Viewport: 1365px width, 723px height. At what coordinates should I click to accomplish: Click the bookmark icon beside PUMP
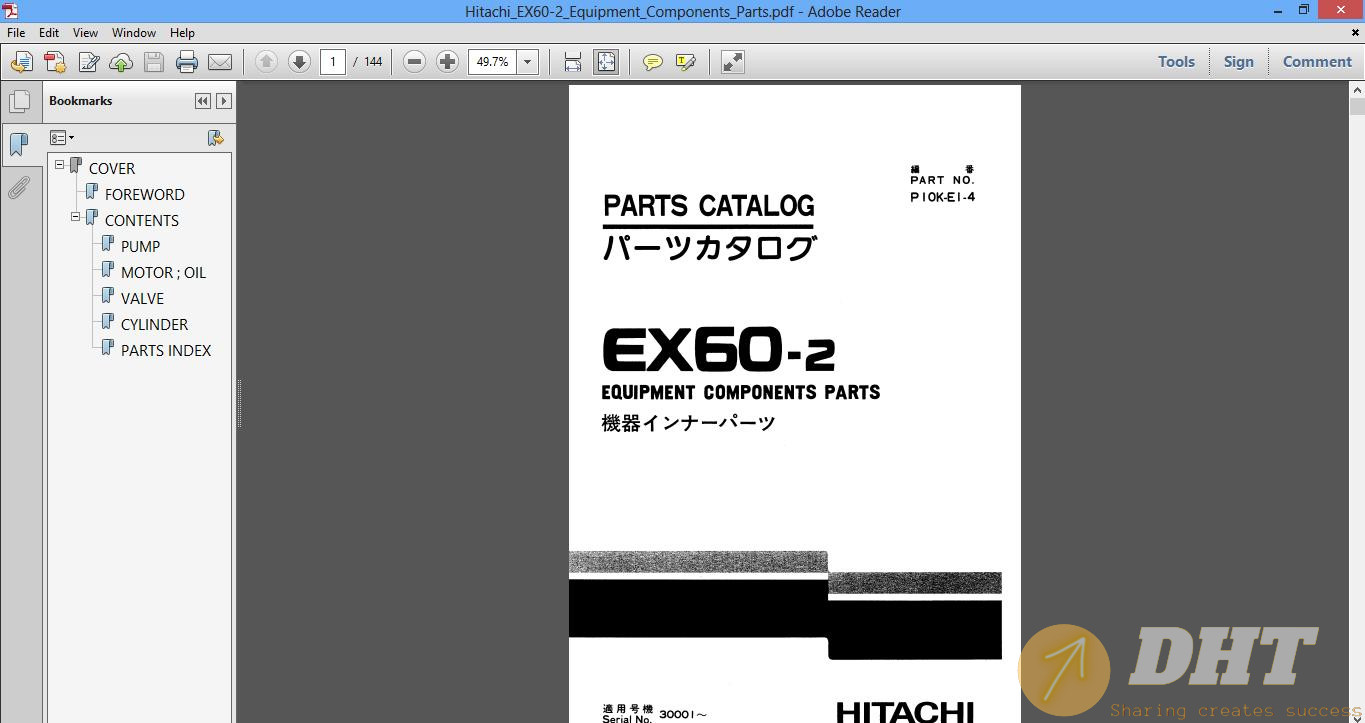pyautogui.click(x=108, y=244)
